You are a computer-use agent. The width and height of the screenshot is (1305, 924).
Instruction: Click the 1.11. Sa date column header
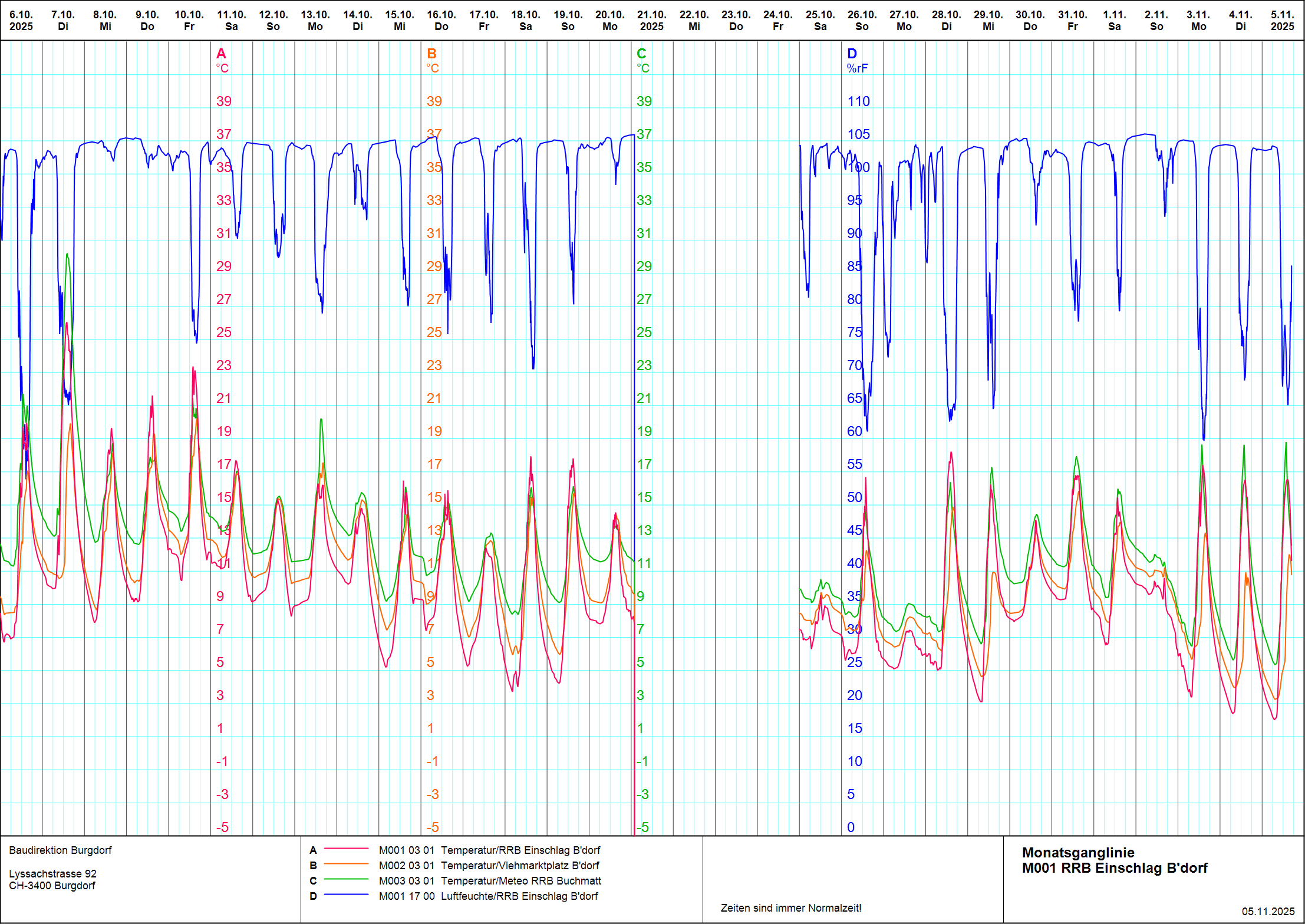1114,21
